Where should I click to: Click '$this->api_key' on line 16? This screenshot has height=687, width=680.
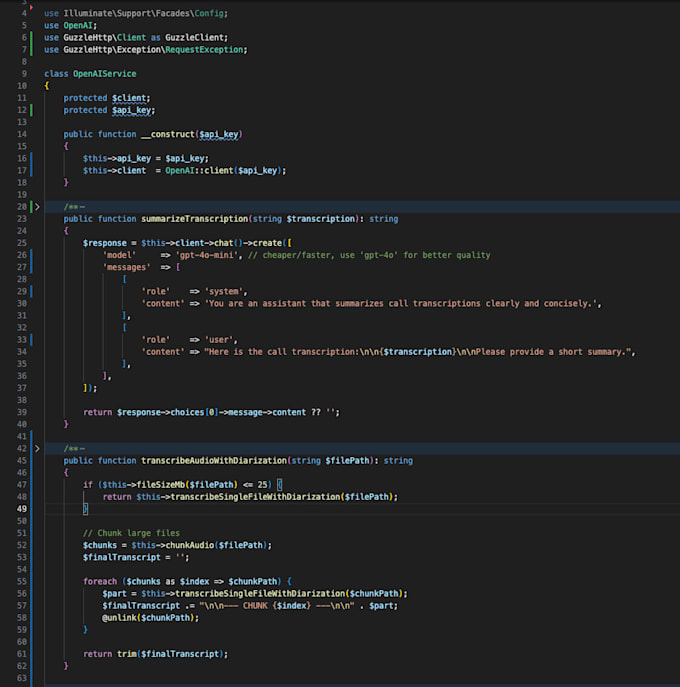(117, 158)
